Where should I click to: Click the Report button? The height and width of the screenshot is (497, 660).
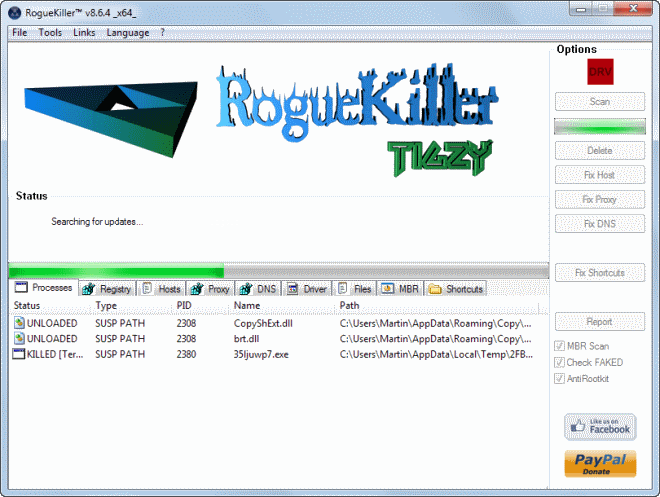point(600,322)
